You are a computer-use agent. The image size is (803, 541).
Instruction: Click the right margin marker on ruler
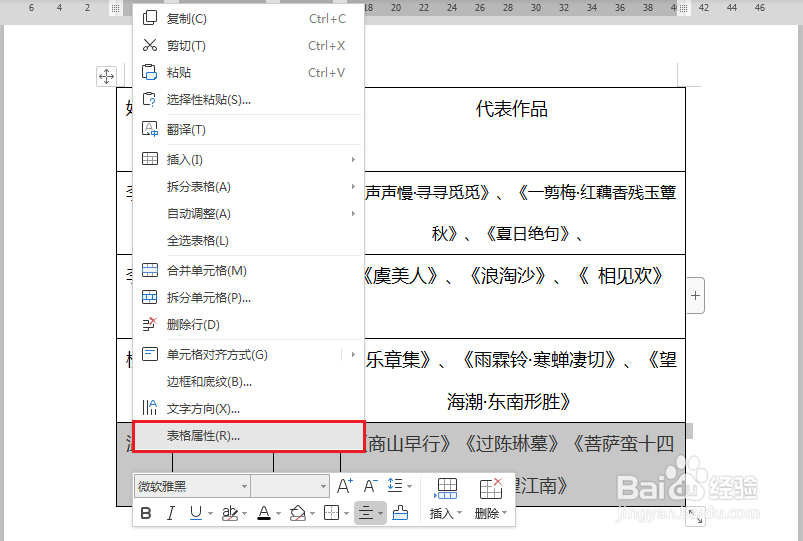tap(683, 8)
